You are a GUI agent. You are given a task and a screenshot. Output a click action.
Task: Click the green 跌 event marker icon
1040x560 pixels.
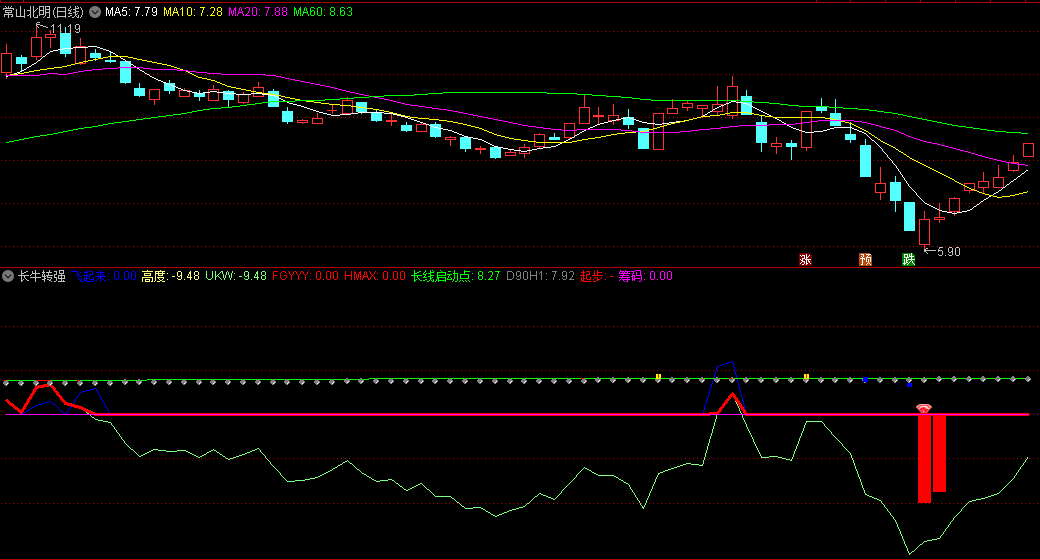pyautogui.click(x=908, y=259)
